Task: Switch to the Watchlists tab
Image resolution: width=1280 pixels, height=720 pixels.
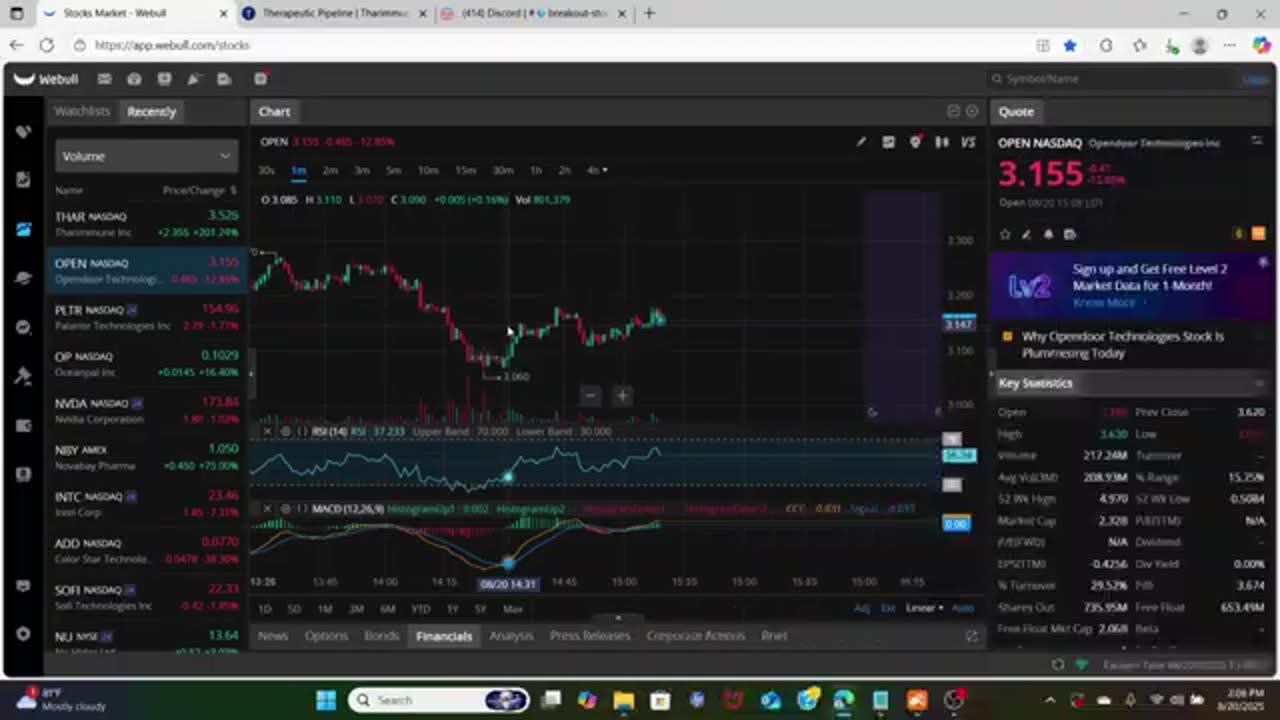Action: [82, 111]
